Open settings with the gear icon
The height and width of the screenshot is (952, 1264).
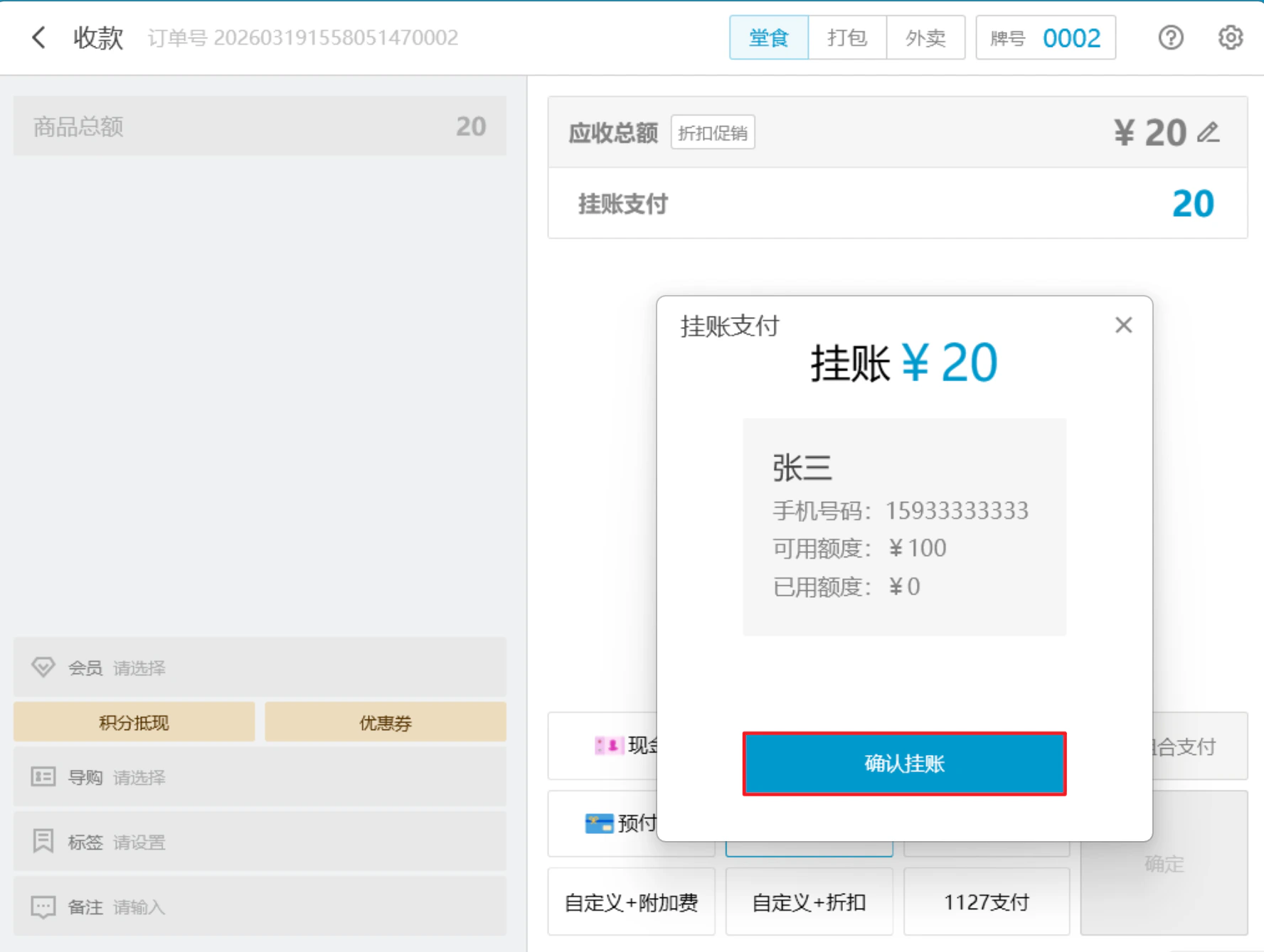1230,37
